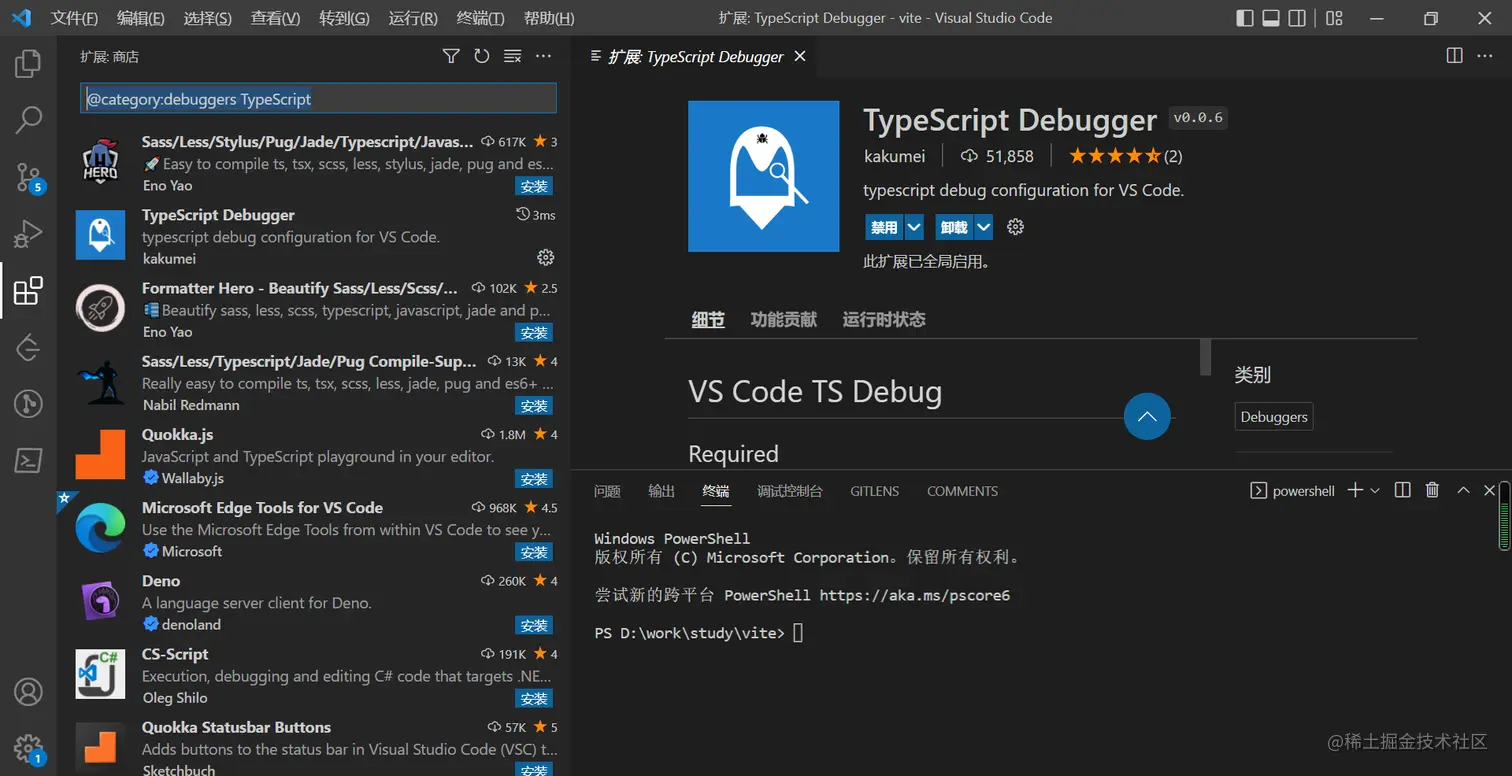Open the Go menu (转到)
1512x776 pixels.
[x=344, y=18]
